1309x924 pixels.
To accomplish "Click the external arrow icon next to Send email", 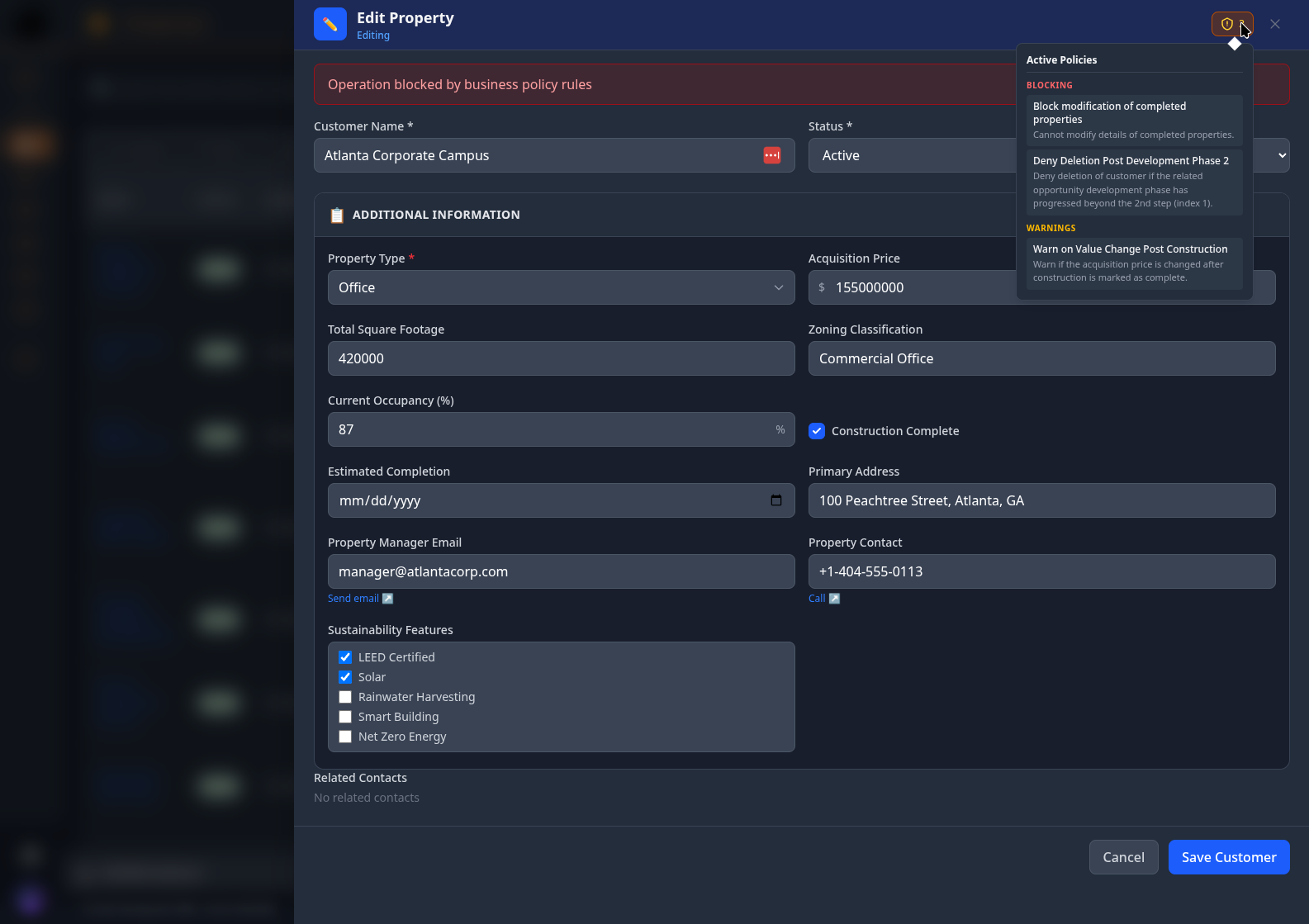I will (388, 599).
